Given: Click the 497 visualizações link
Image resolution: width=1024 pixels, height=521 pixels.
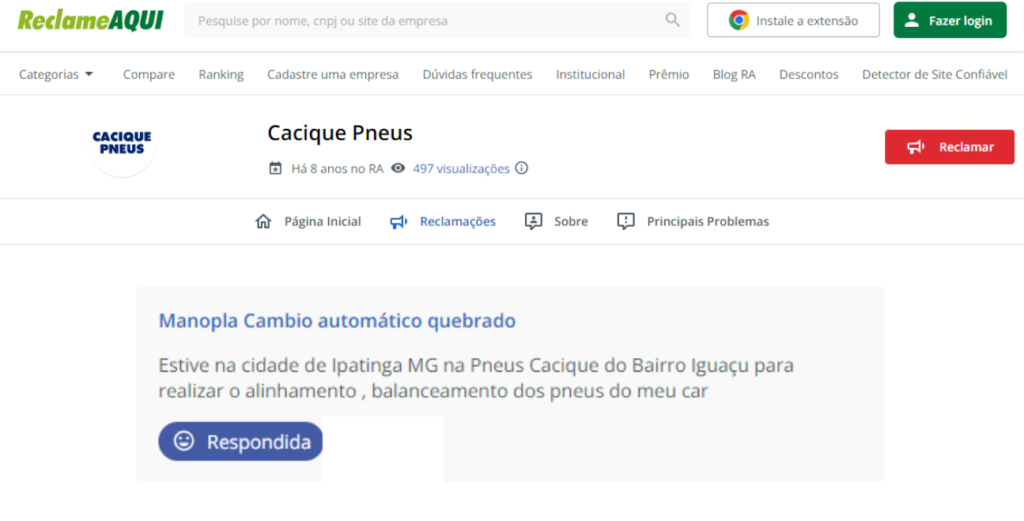Looking at the screenshot, I should pyautogui.click(x=461, y=168).
